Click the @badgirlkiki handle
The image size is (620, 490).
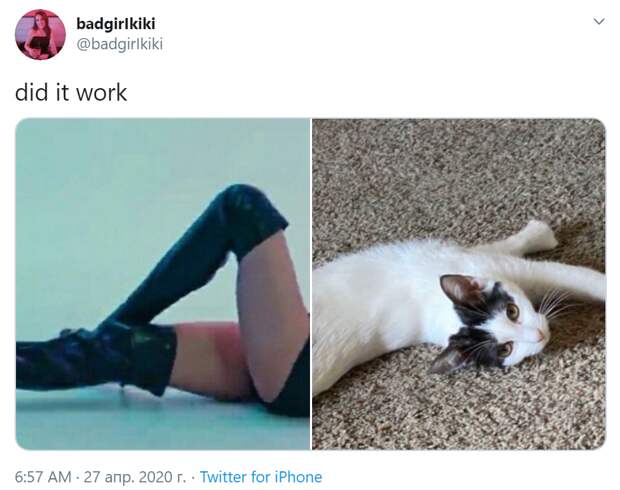119,44
